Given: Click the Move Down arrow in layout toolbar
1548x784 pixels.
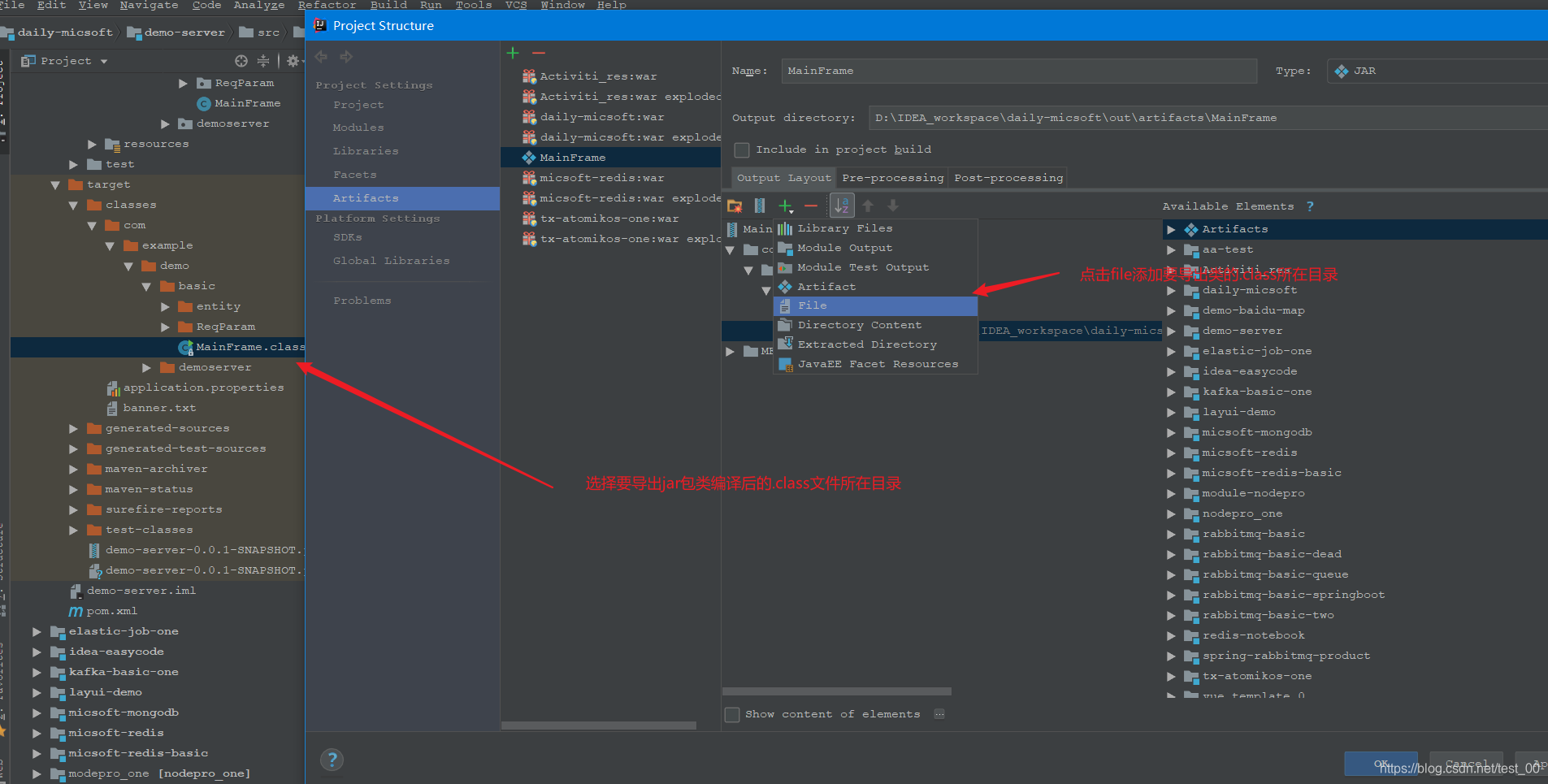Looking at the screenshot, I should [x=893, y=206].
